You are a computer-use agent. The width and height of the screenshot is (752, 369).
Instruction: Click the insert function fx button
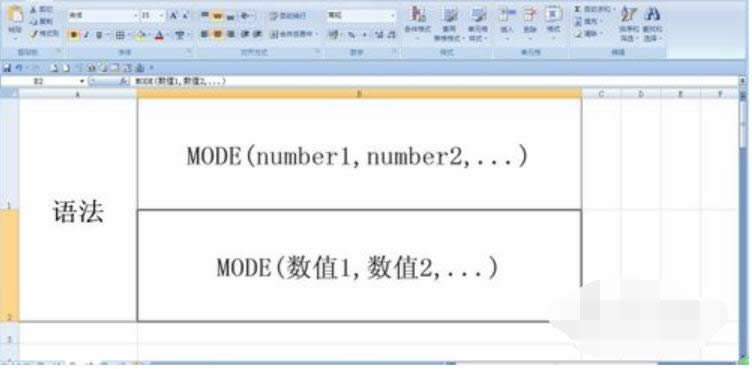point(123,82)
